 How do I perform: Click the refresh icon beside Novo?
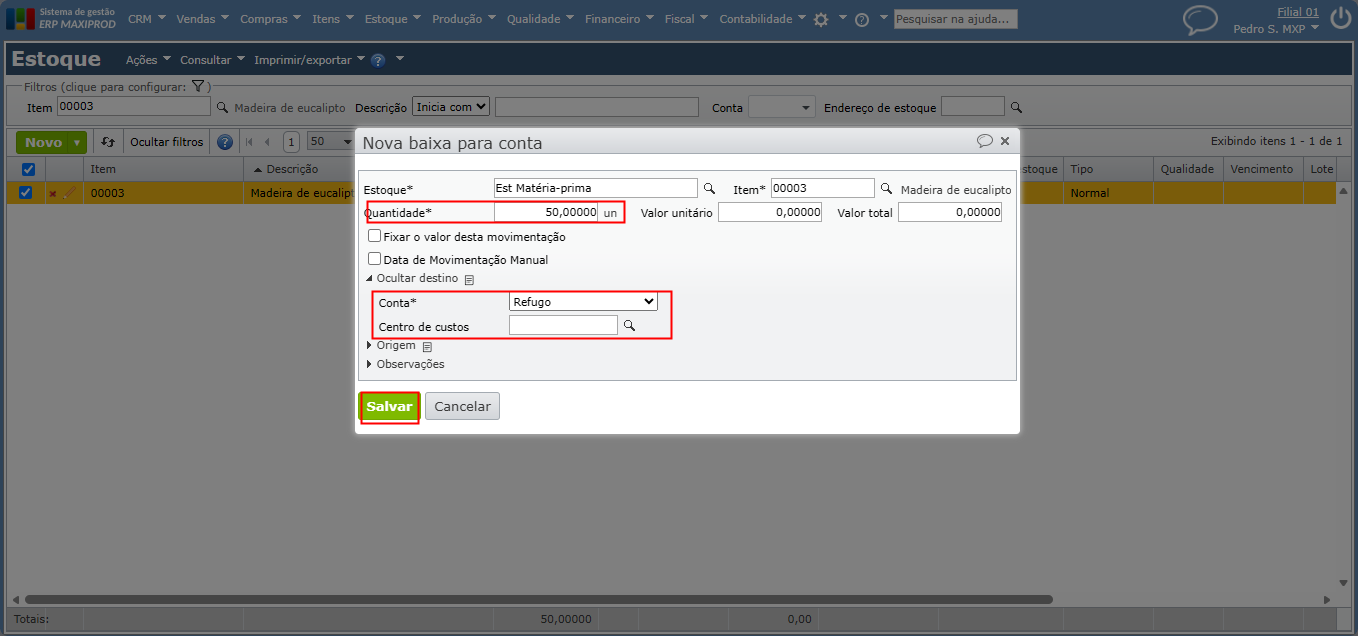coord(108,142)
